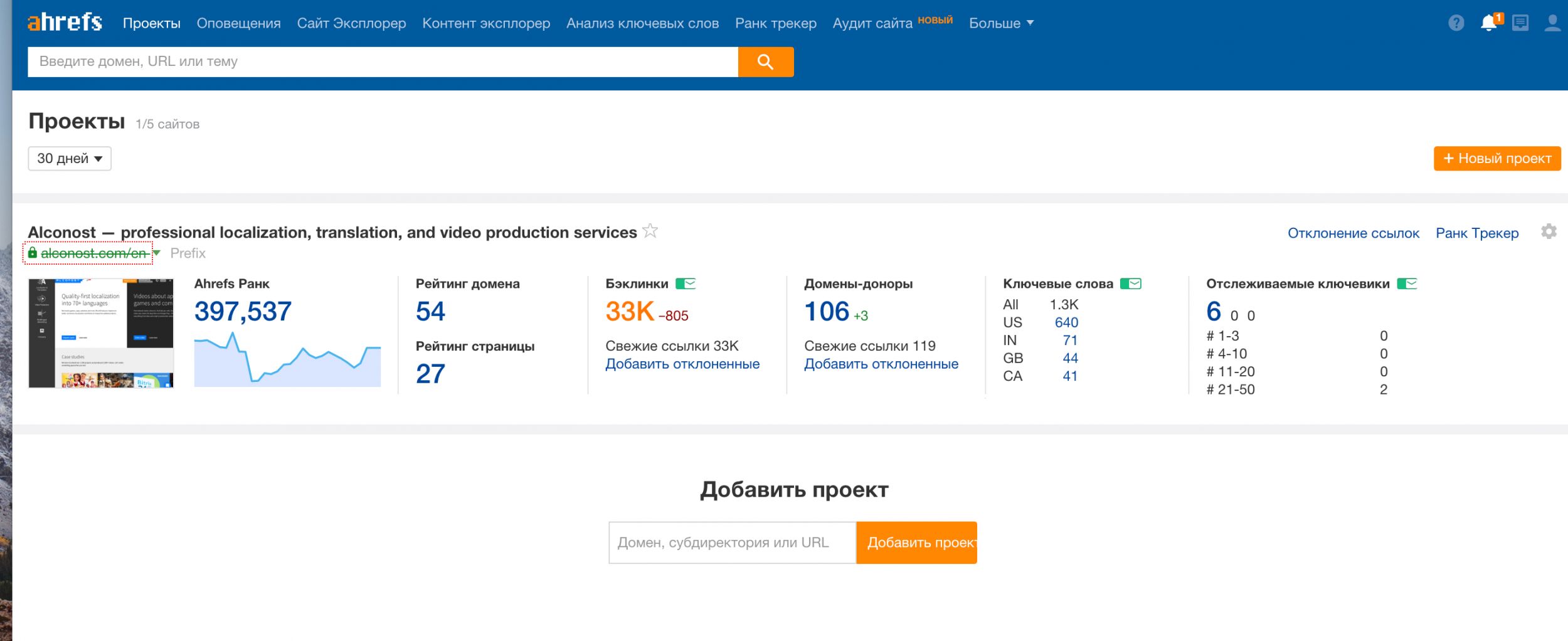Click the GB keywords count 44
The image size is (1568, 641).
coord(1070,358)
